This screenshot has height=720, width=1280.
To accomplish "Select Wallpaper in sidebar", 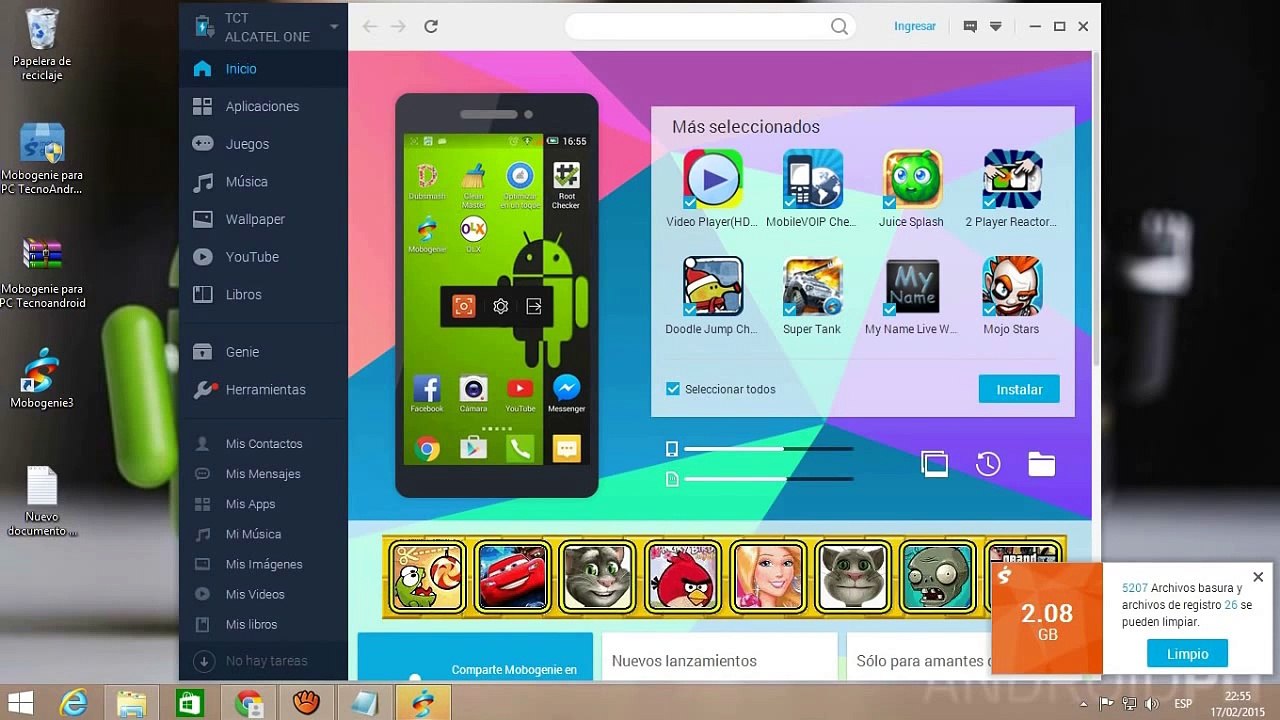I will (x=263, y=219).
